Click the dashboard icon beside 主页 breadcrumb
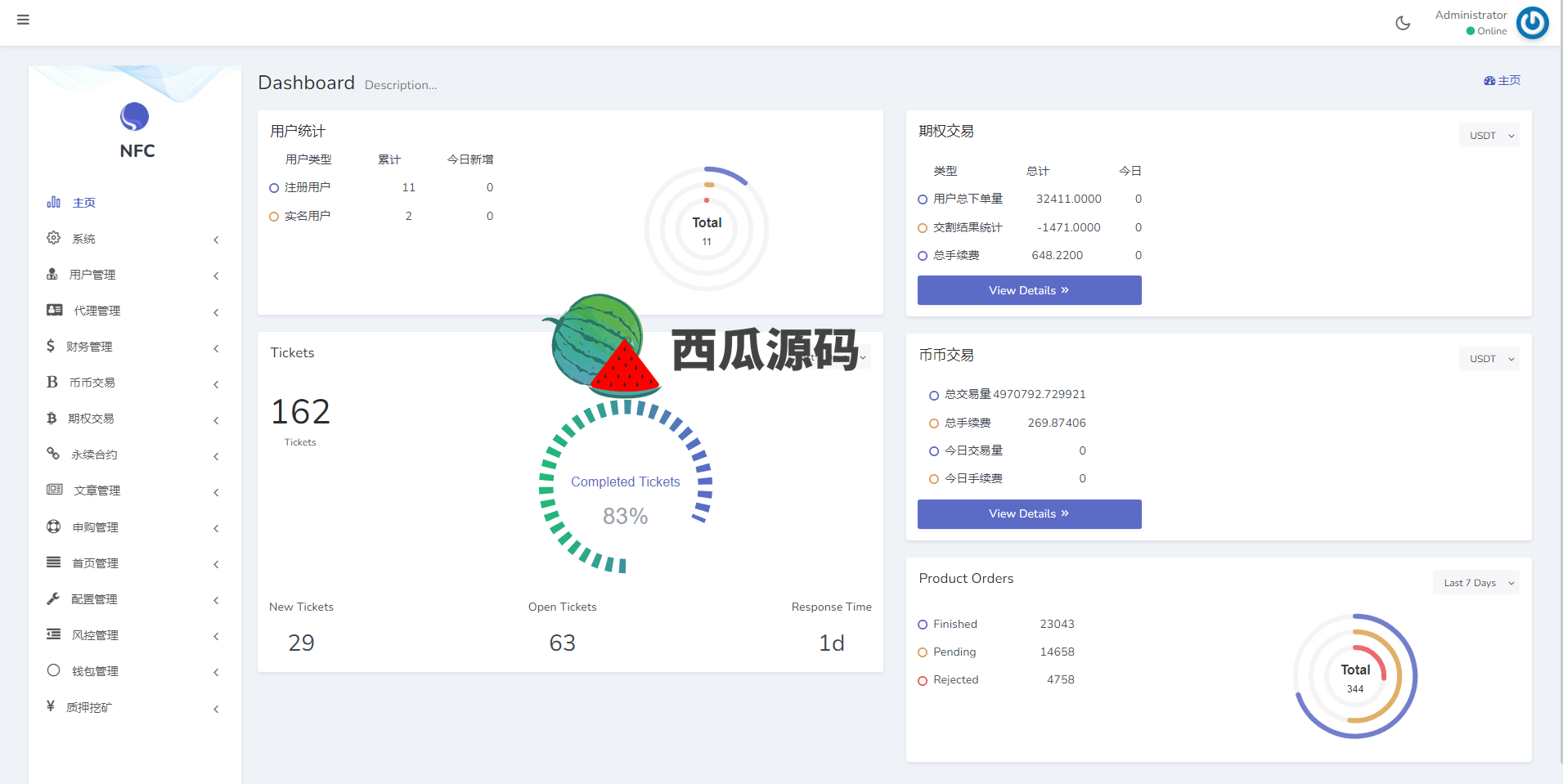The image size is (1563, 784). click(1489, 81)
